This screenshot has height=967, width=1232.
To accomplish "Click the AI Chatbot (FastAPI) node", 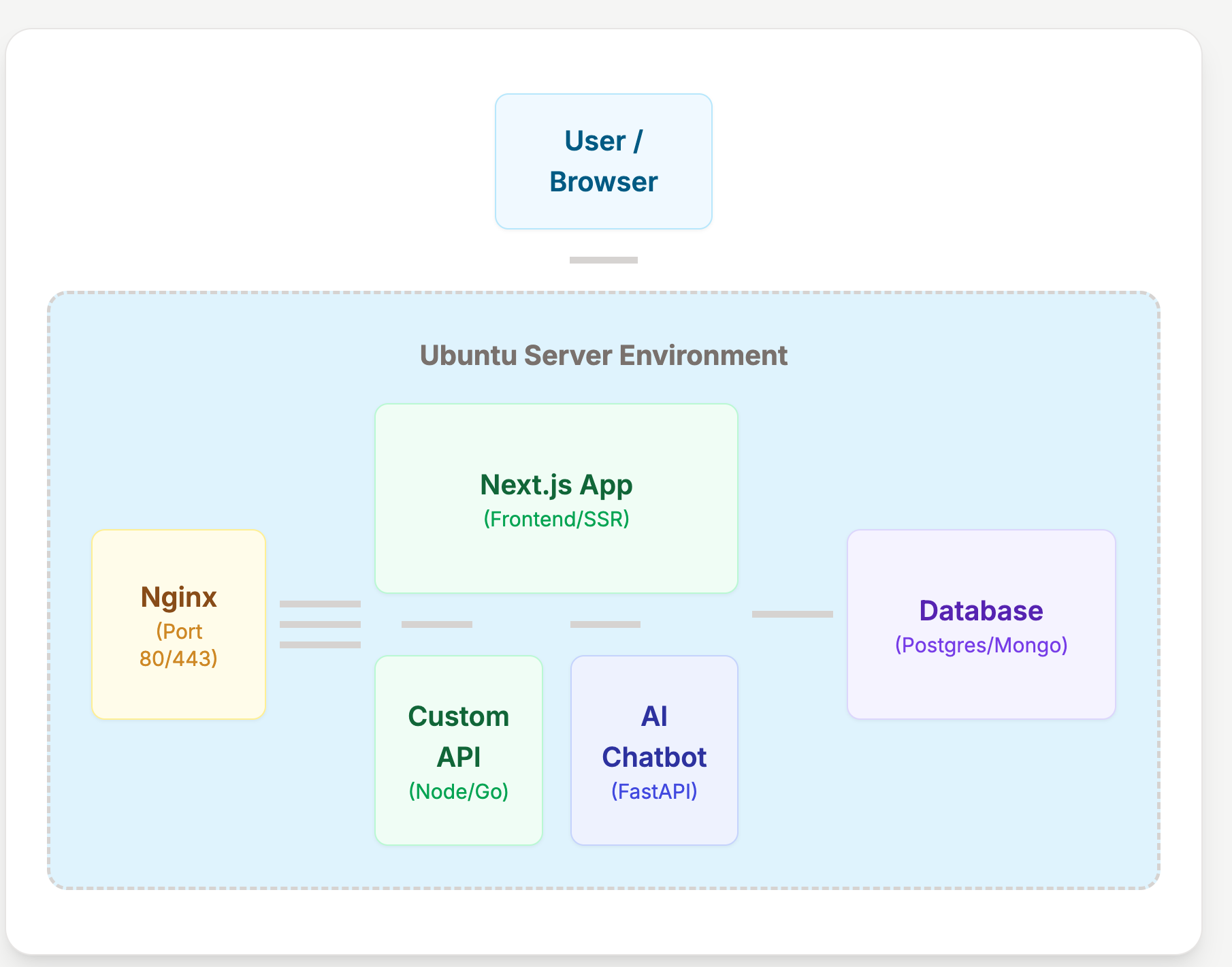I will pyautogui.click(x=654, y=749).
